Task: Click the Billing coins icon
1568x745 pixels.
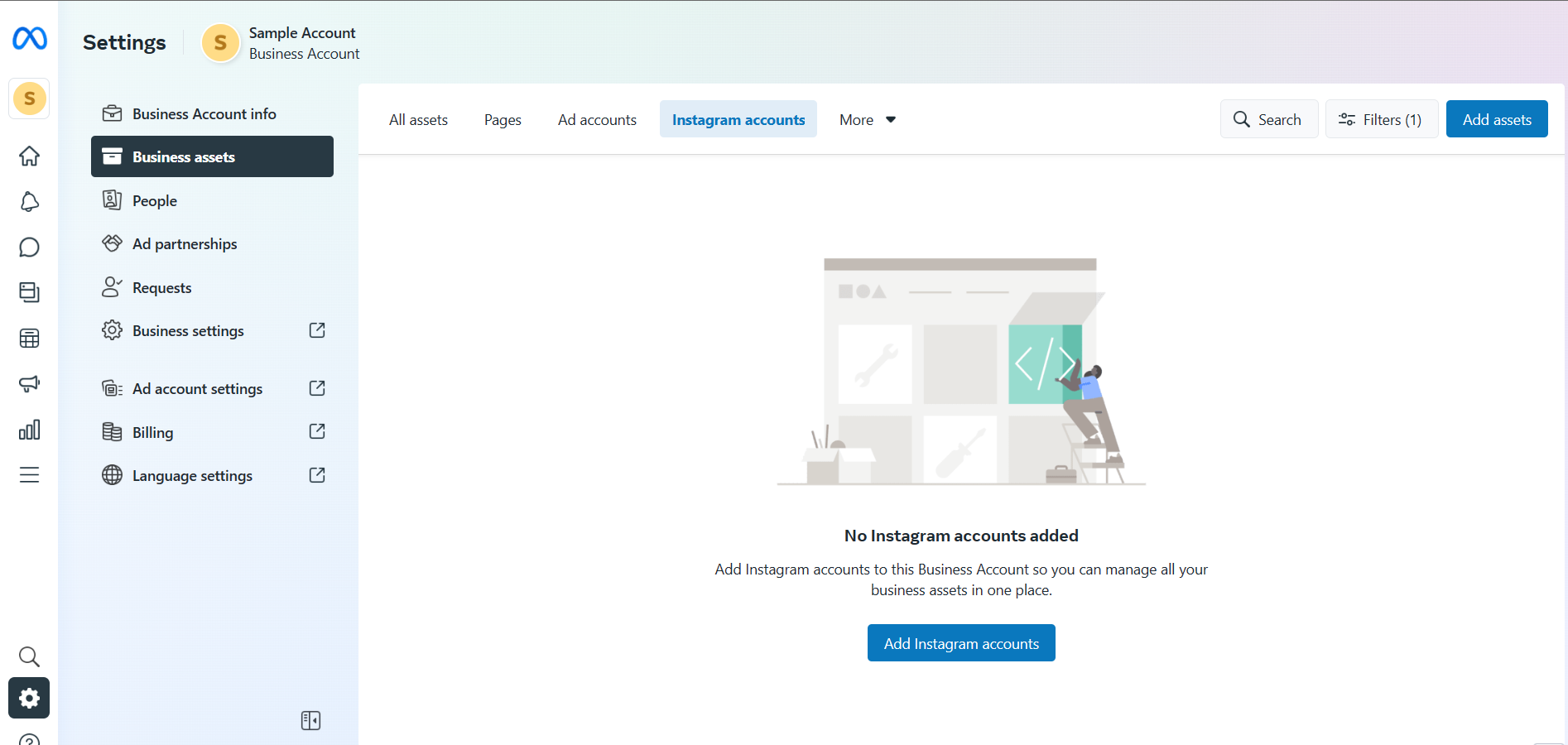Action: pos(112,431)
